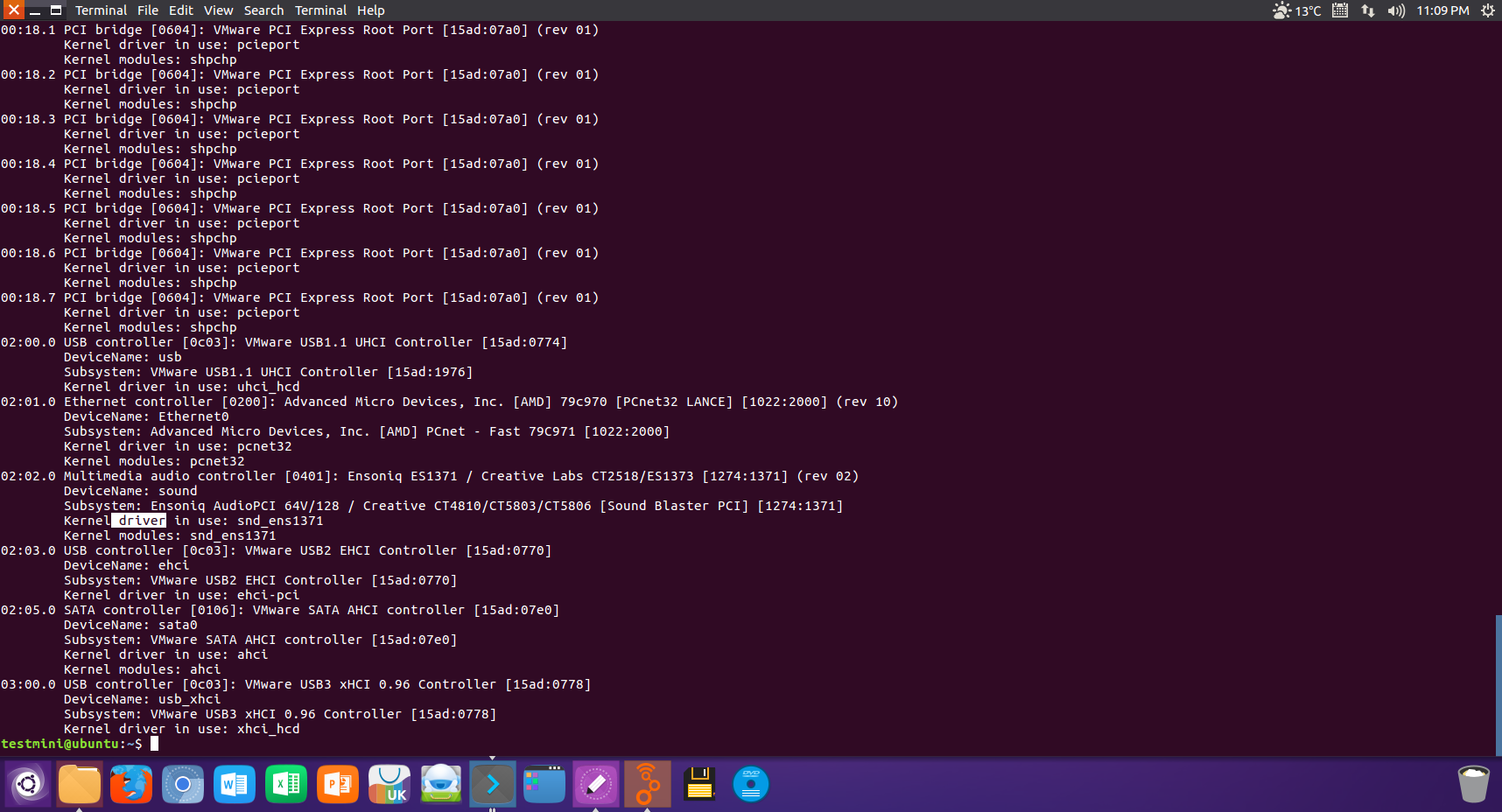The height and width of the screenshot is (812, 1502).
Task: Click the Sound Blaster PCI subsystem line
Action: point(453,506)
